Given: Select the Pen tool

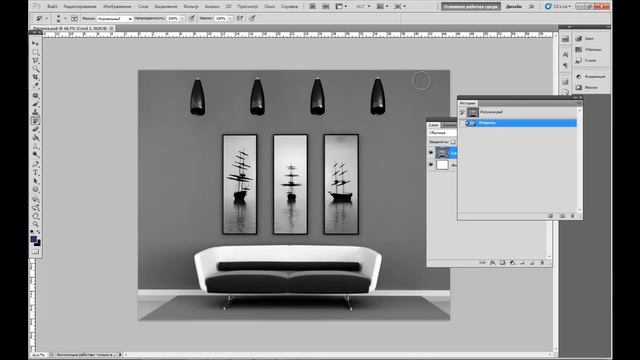Looking at the screenshot, I should pos(36,164).
